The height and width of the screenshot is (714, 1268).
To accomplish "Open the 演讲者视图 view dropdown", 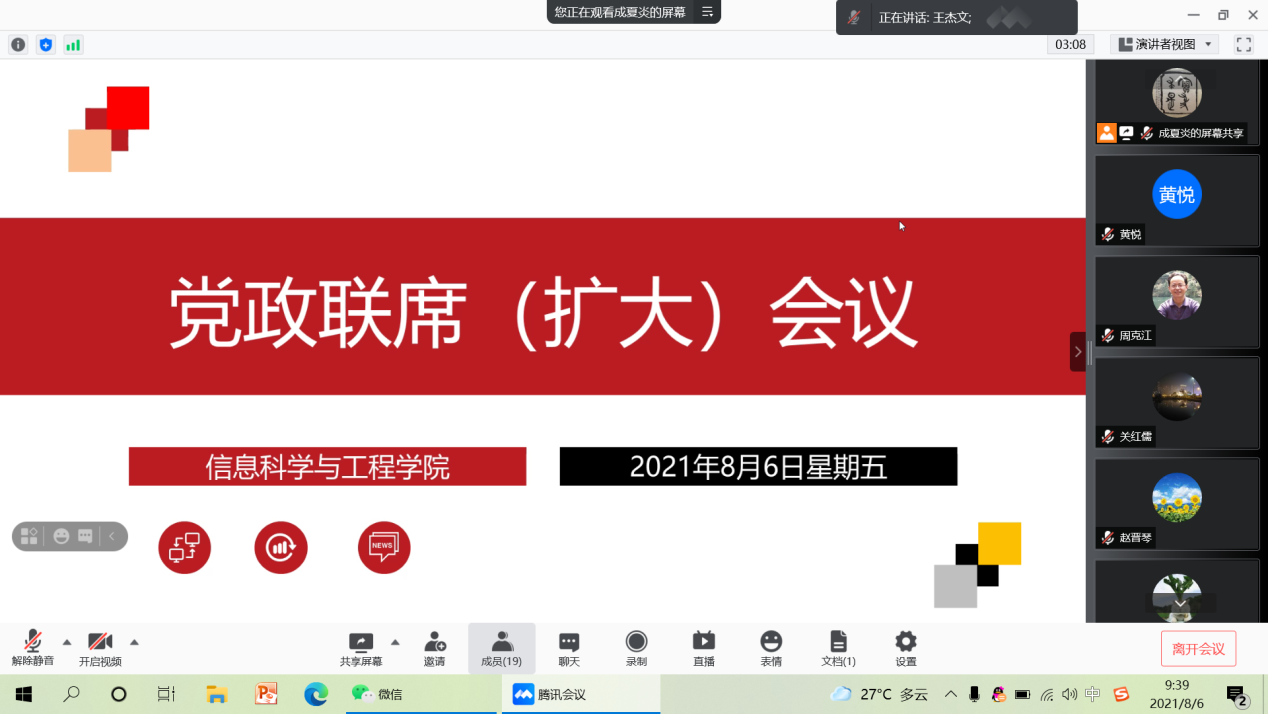I will pyautogui.click(x=1165, y=45).
